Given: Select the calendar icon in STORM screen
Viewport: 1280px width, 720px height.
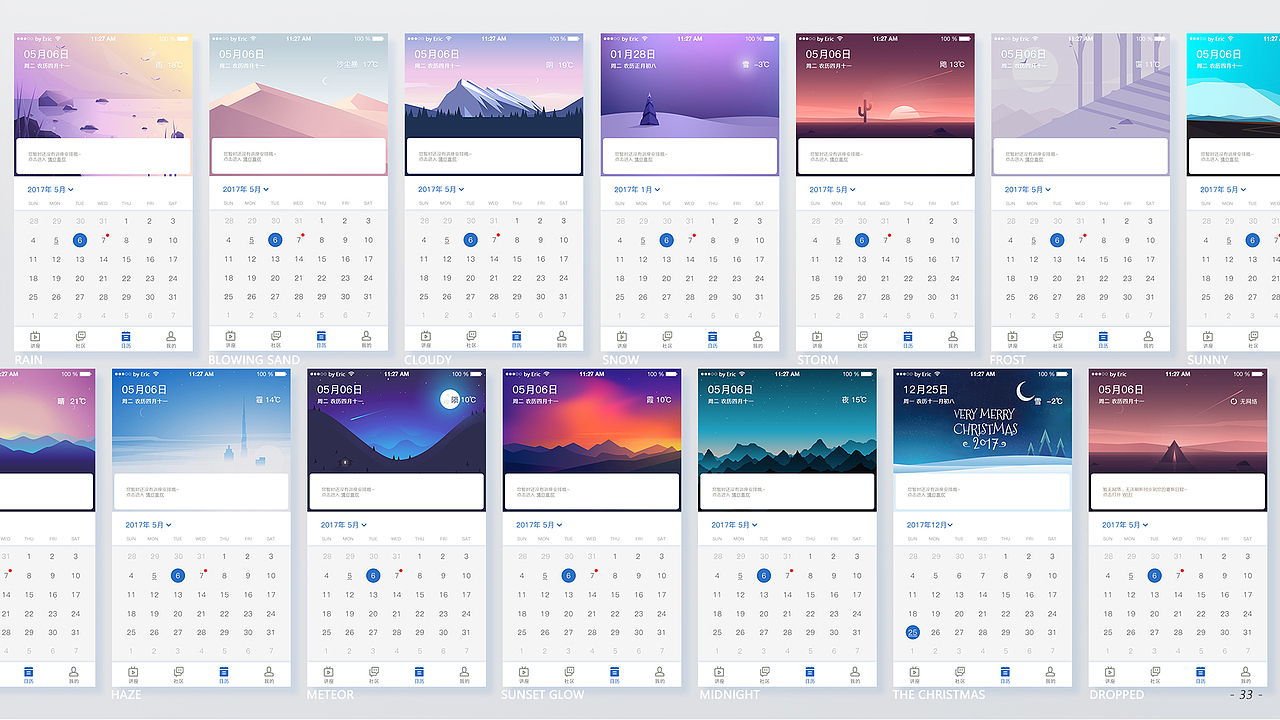Looking at the screenshot, I should (908, 337).
